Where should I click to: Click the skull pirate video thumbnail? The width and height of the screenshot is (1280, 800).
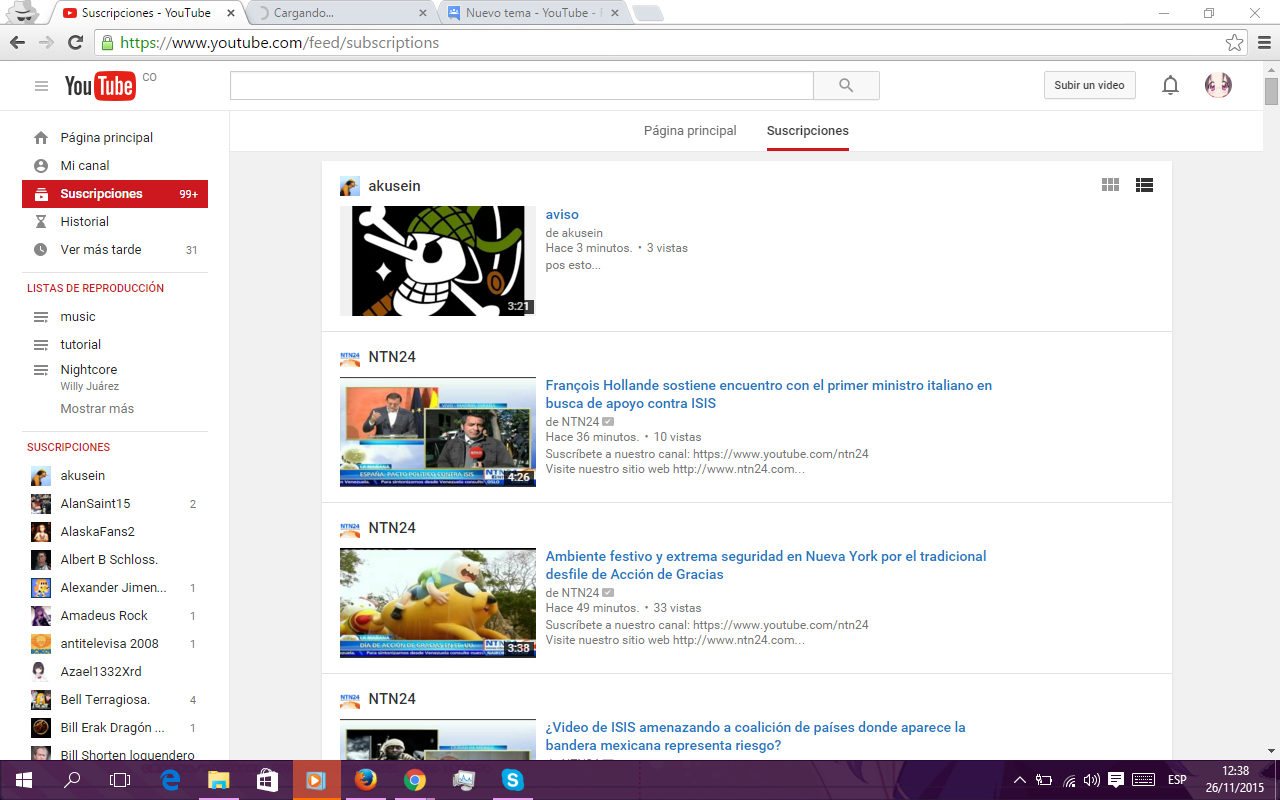tap(438, 261)
